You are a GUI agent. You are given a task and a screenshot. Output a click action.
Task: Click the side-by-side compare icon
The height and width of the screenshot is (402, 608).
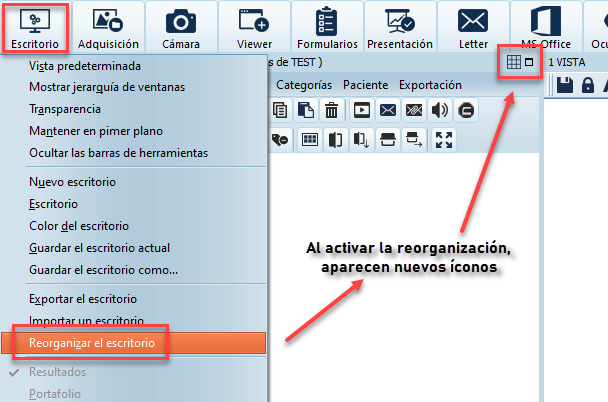pyautogui.click(x=335, y=140)
